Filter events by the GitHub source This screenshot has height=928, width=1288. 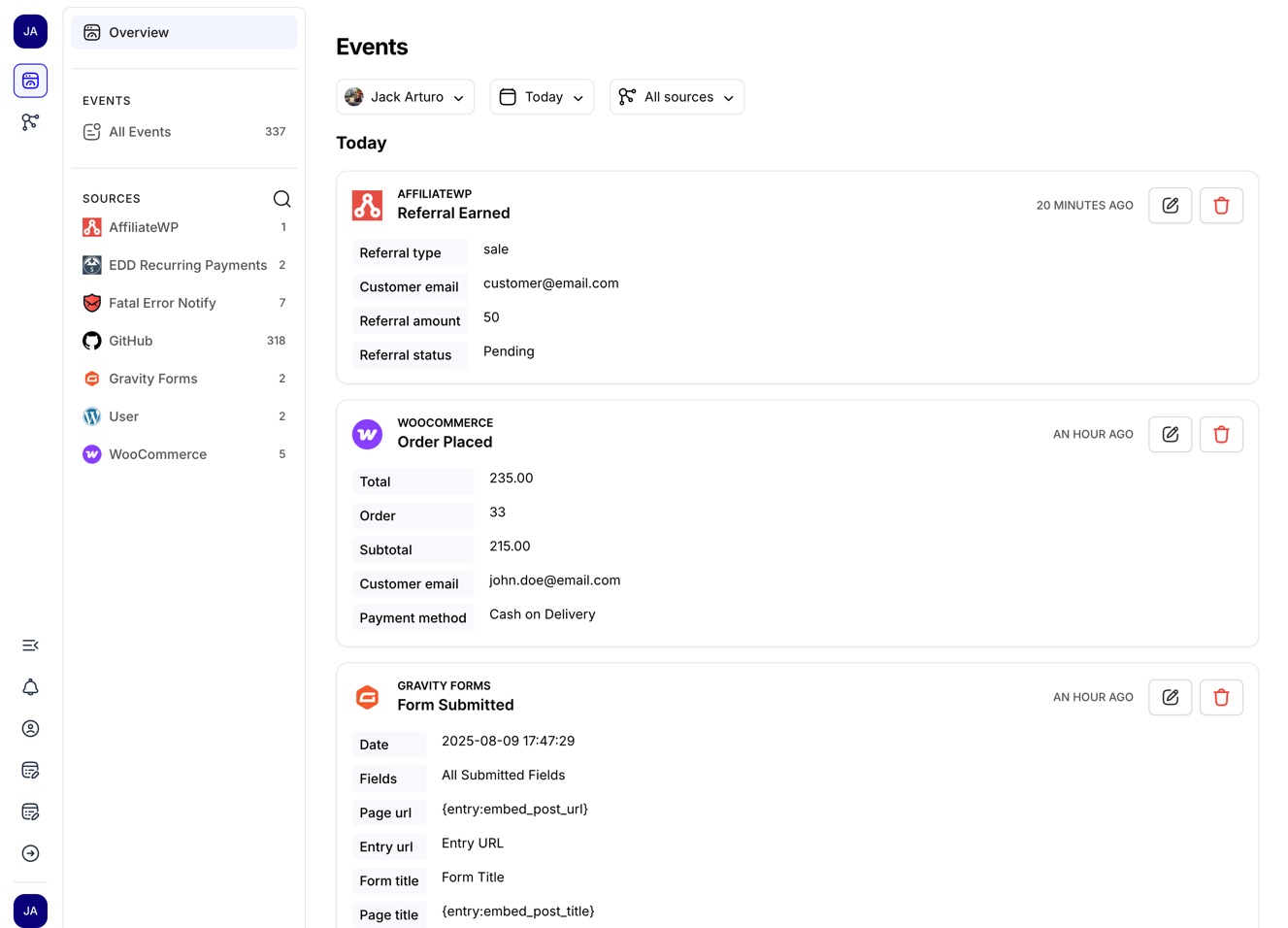click(x=131, y=341)
